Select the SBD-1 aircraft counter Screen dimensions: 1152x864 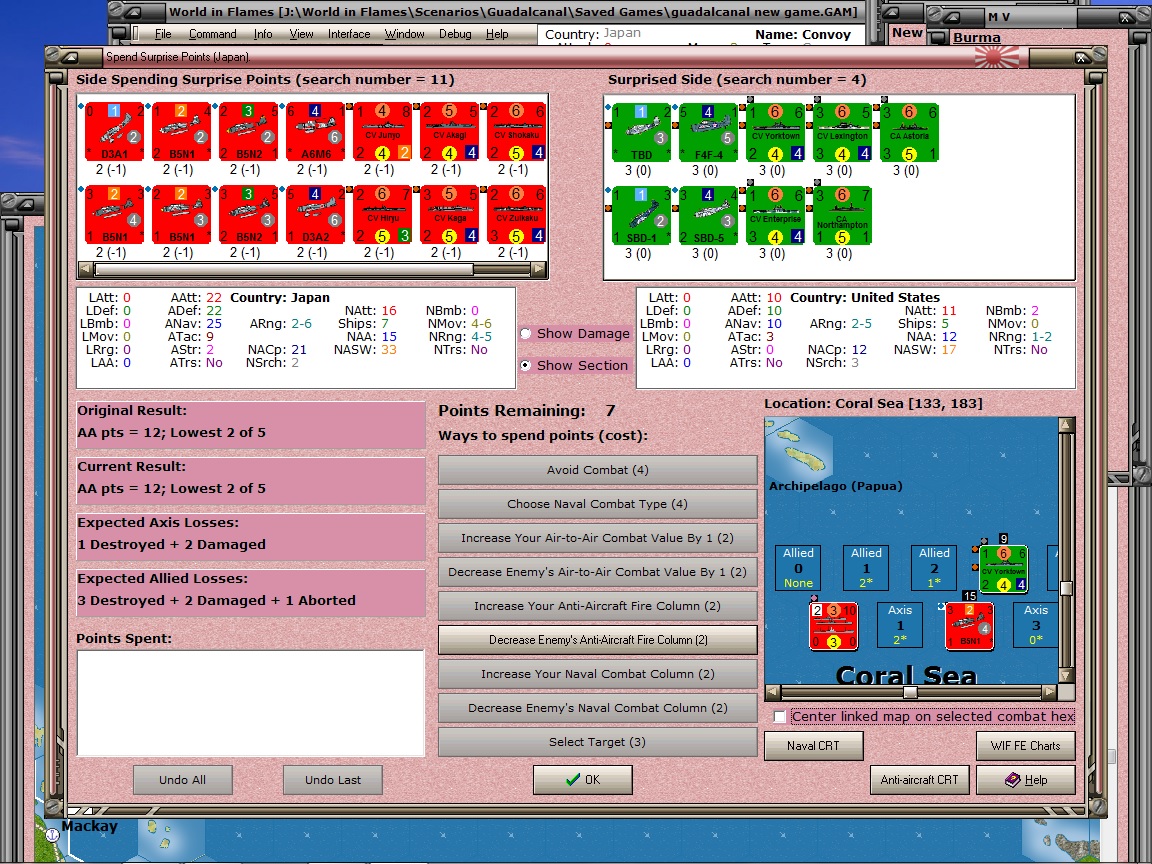641,215
